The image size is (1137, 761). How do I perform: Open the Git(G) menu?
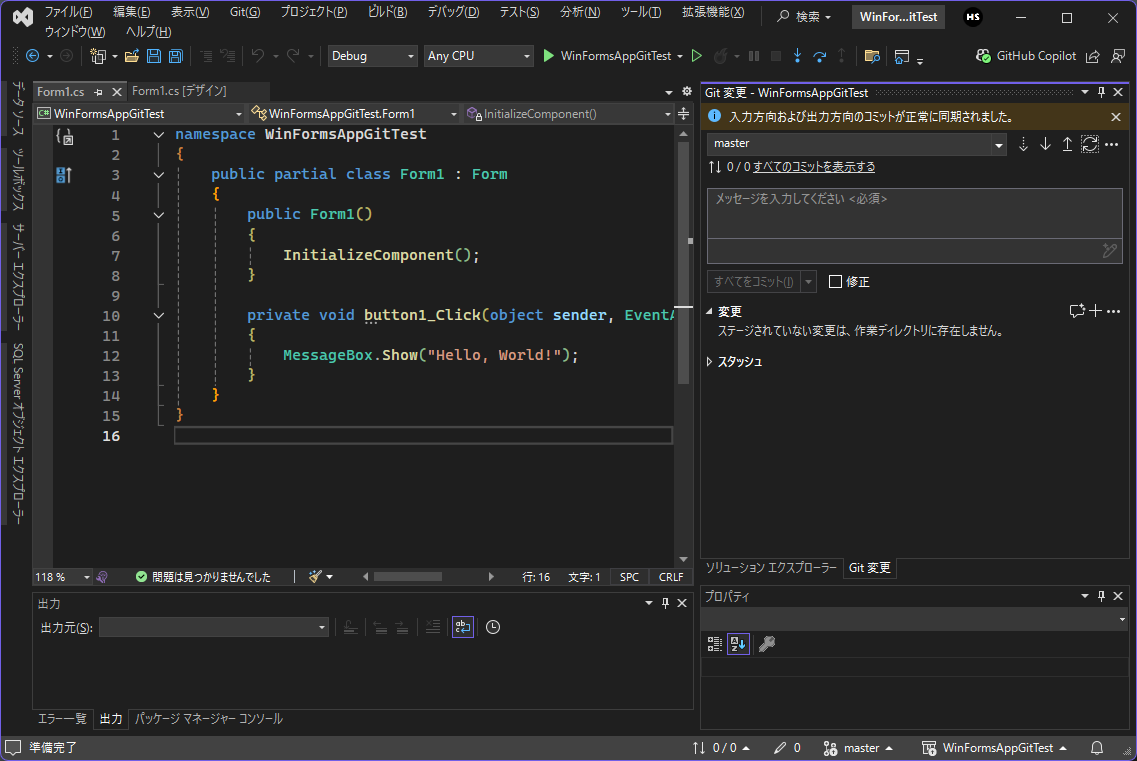[x=244, y=12]
